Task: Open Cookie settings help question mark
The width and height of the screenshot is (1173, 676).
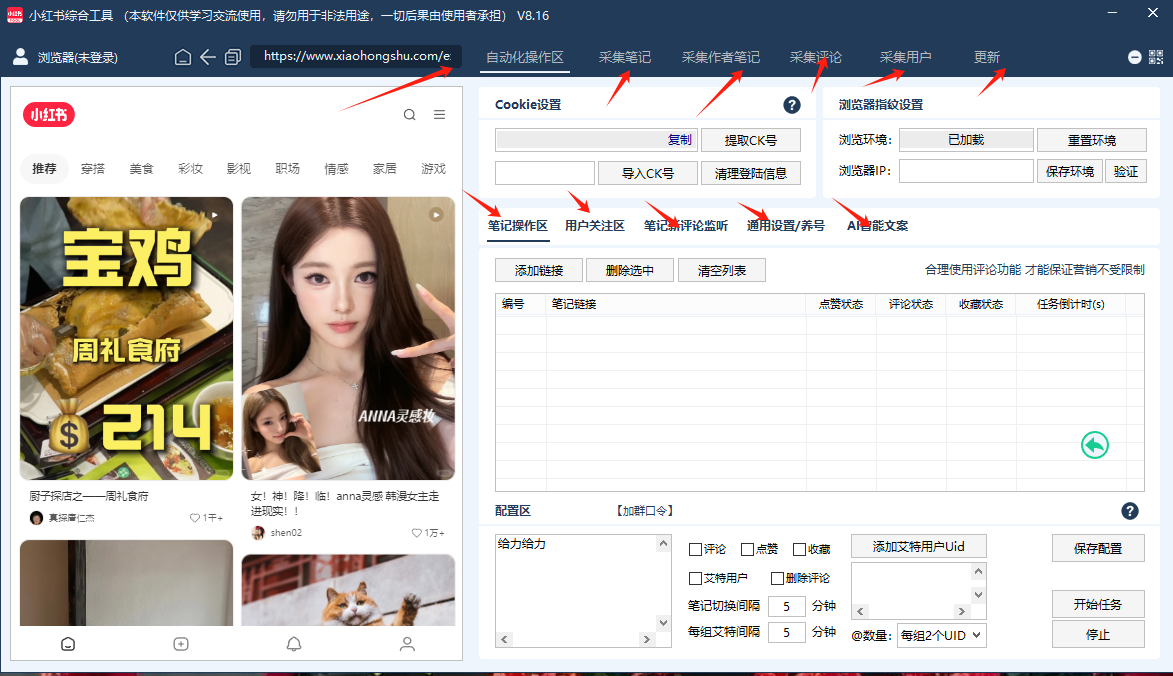Action: (x=791, y=105)
